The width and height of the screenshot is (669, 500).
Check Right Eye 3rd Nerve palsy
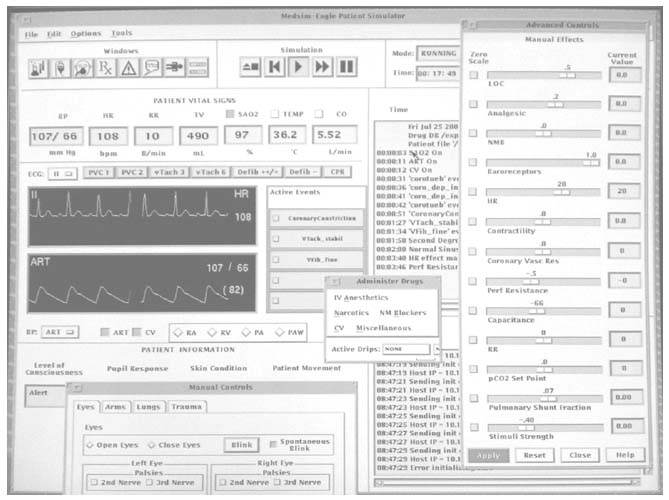277,483
